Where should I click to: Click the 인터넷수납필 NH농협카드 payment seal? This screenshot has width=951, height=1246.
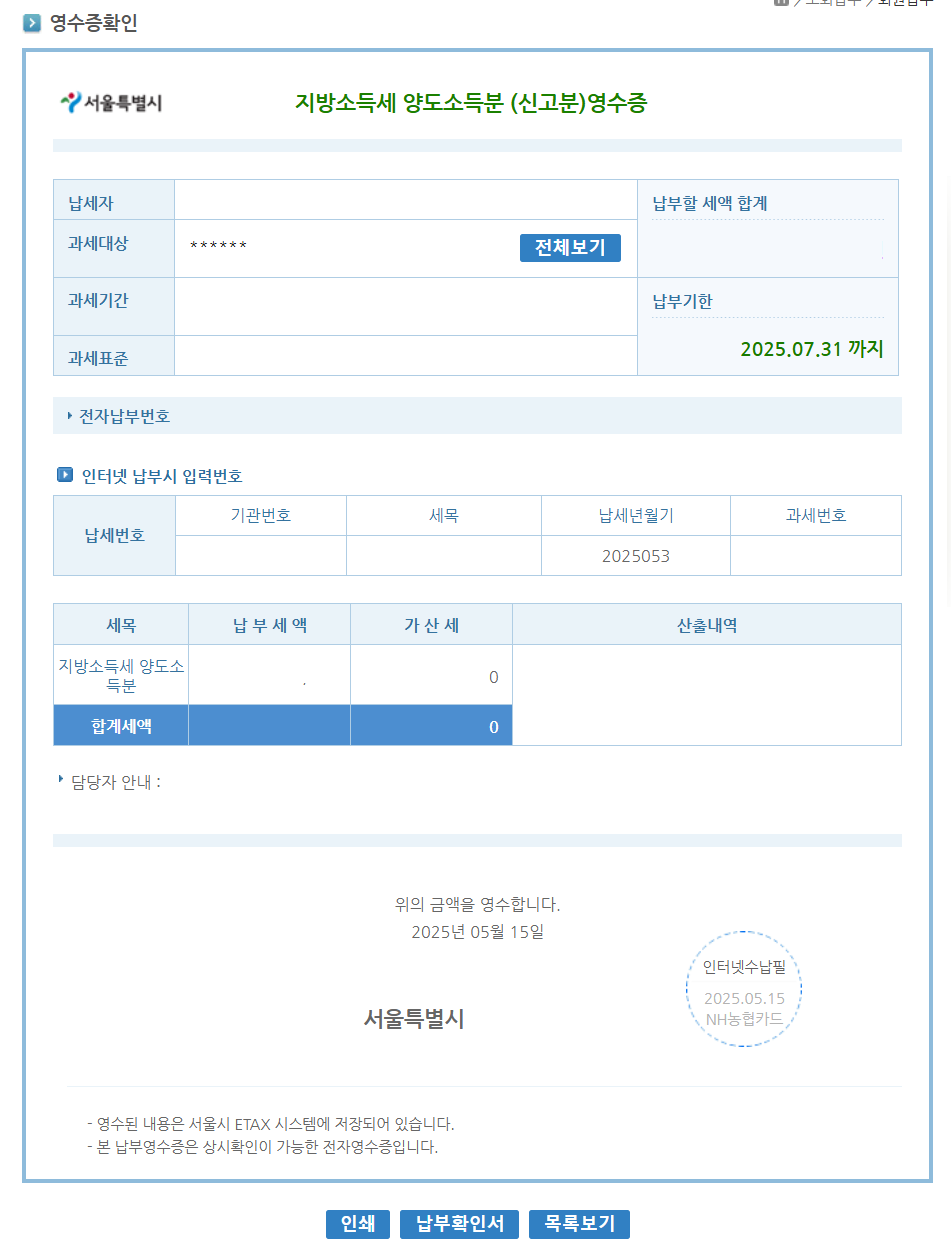click(743, 988)
